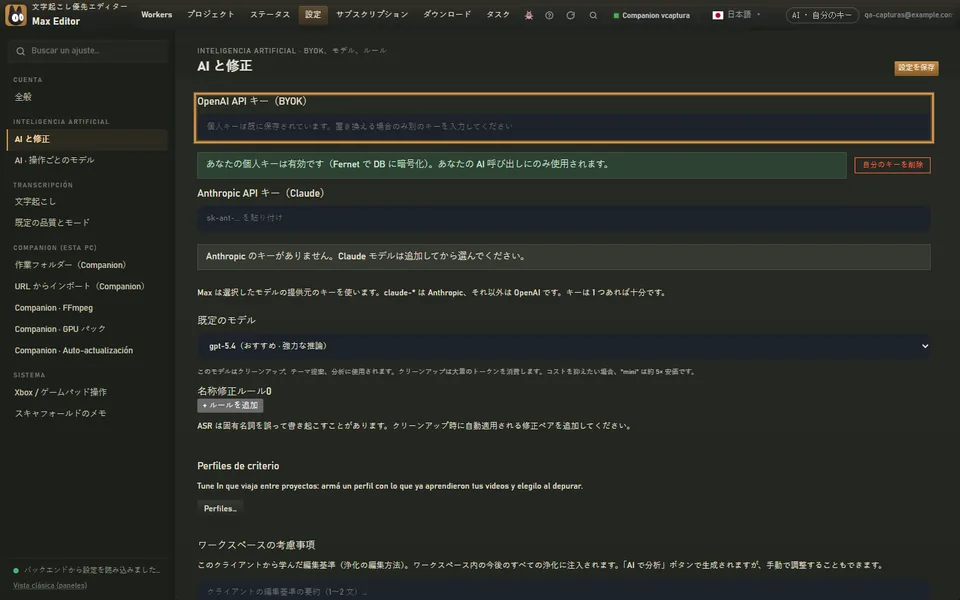The image size is (960, 600).
Task: Select AI と修正 in the sidebar
Action: (x=87, y=139)
